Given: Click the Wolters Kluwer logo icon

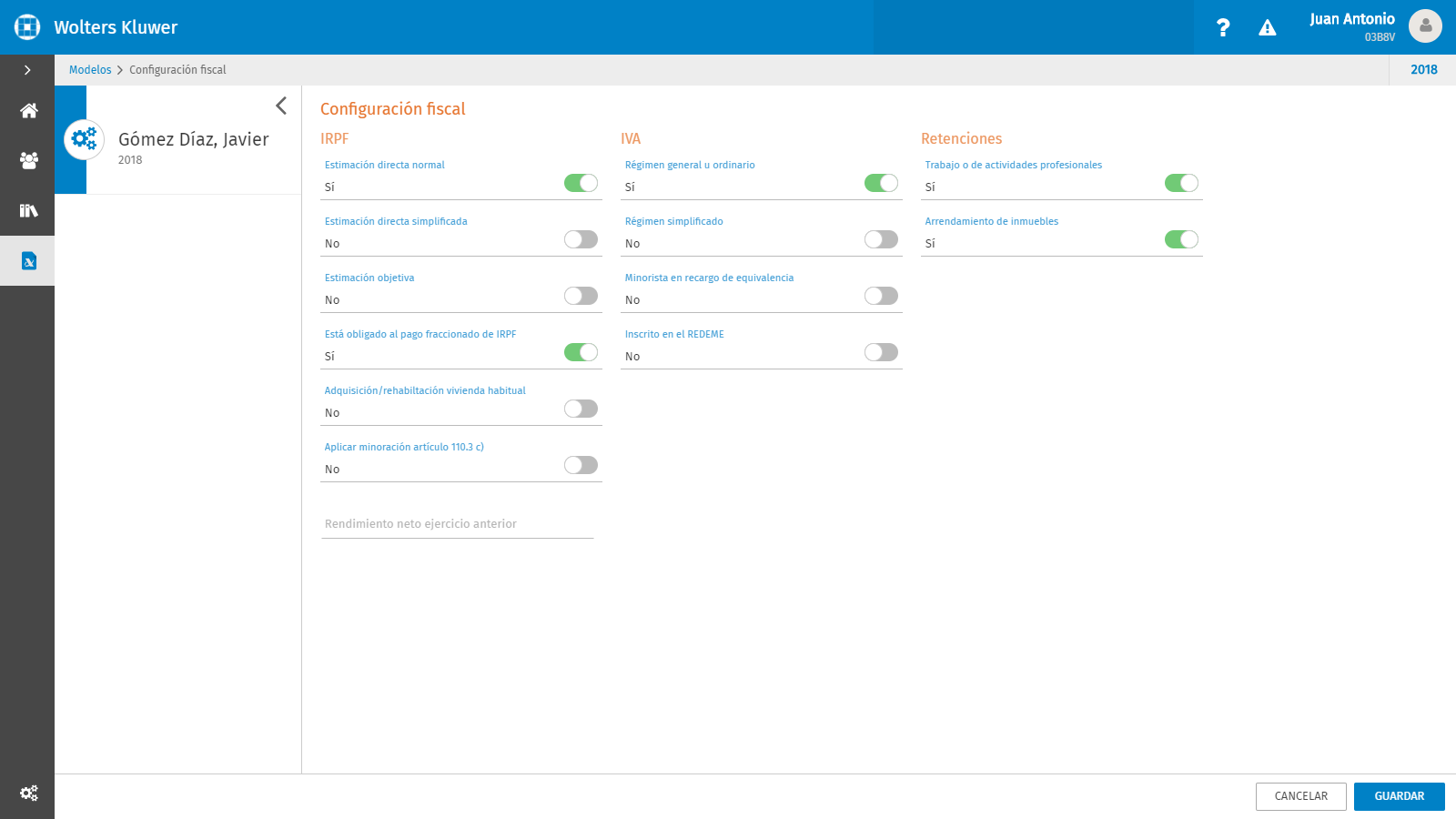Looking at the screenshot, I should (27, 27).
